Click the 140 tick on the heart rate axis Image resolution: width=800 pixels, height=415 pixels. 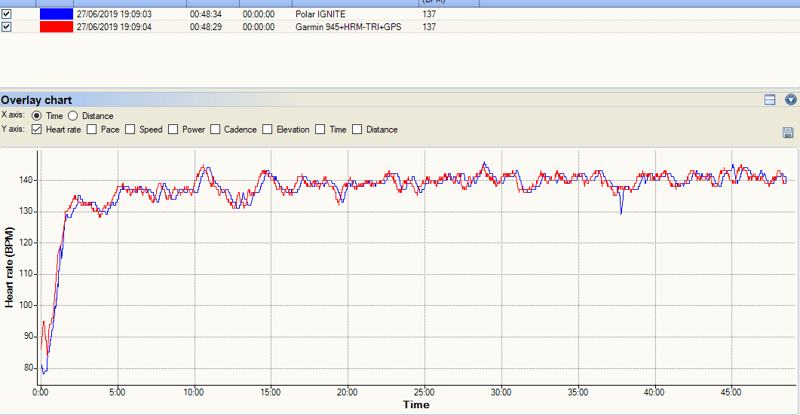[26, 180]
